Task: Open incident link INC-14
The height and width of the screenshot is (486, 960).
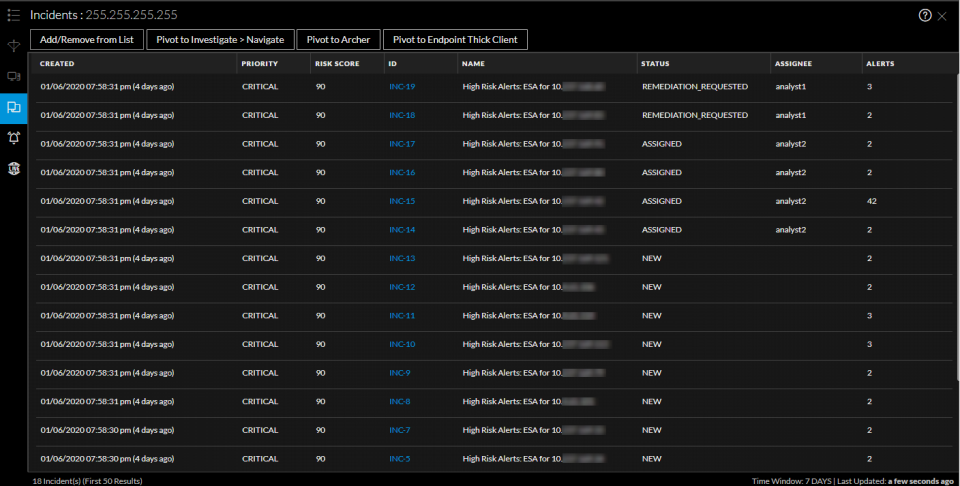Action: coord(402,230)
